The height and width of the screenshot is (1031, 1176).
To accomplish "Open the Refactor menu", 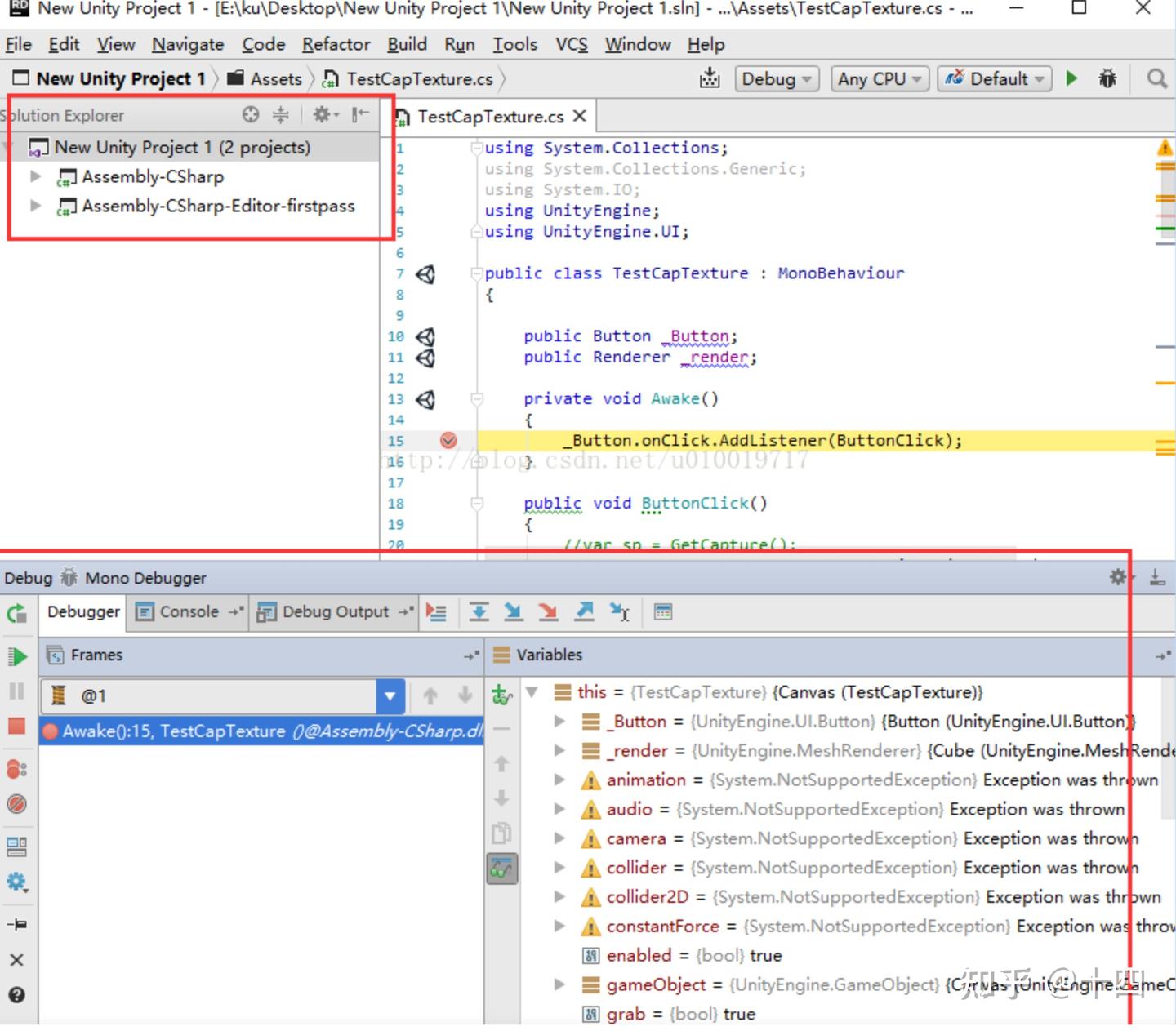I will (x=335, y=44).
